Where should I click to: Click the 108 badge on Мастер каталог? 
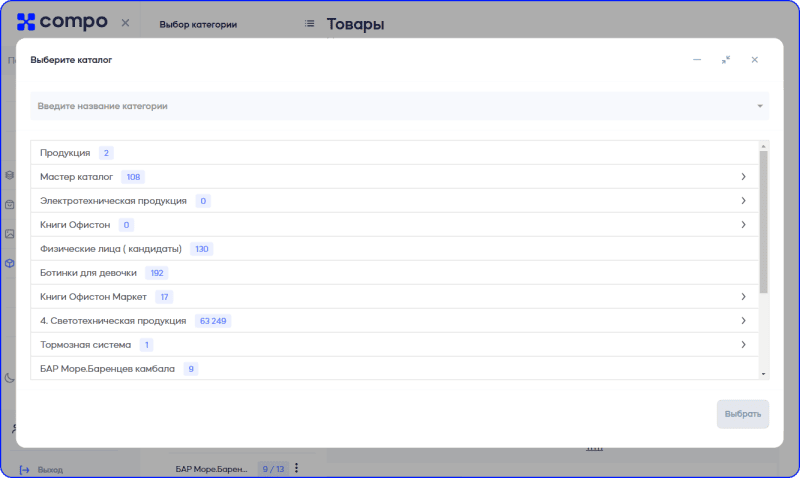click(x=133, y=177)
